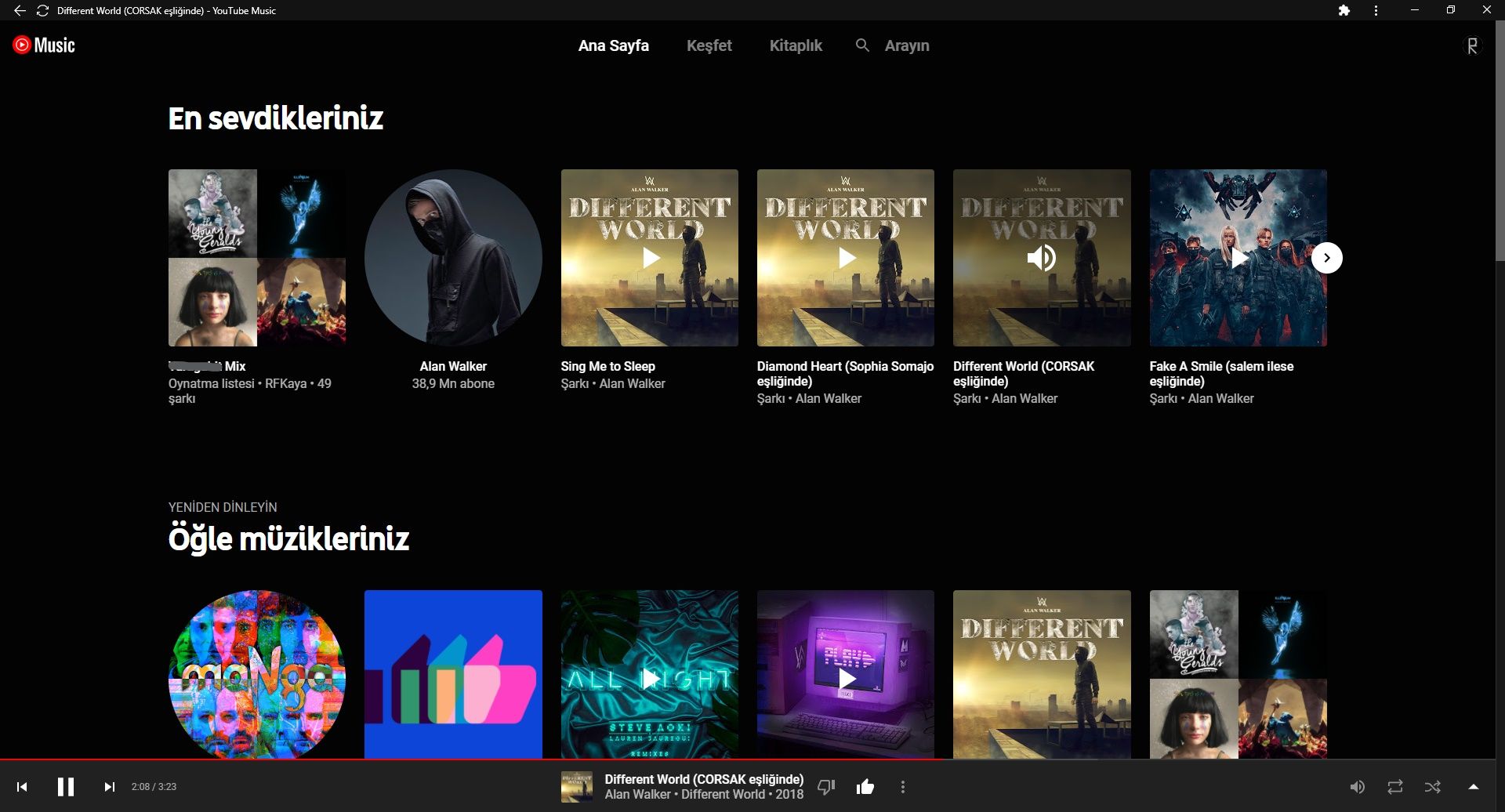Open the Fake A Smile (salem ilese eşliğinde) title
Viewport: 1505px width, 812px height.
(1221, 374)
